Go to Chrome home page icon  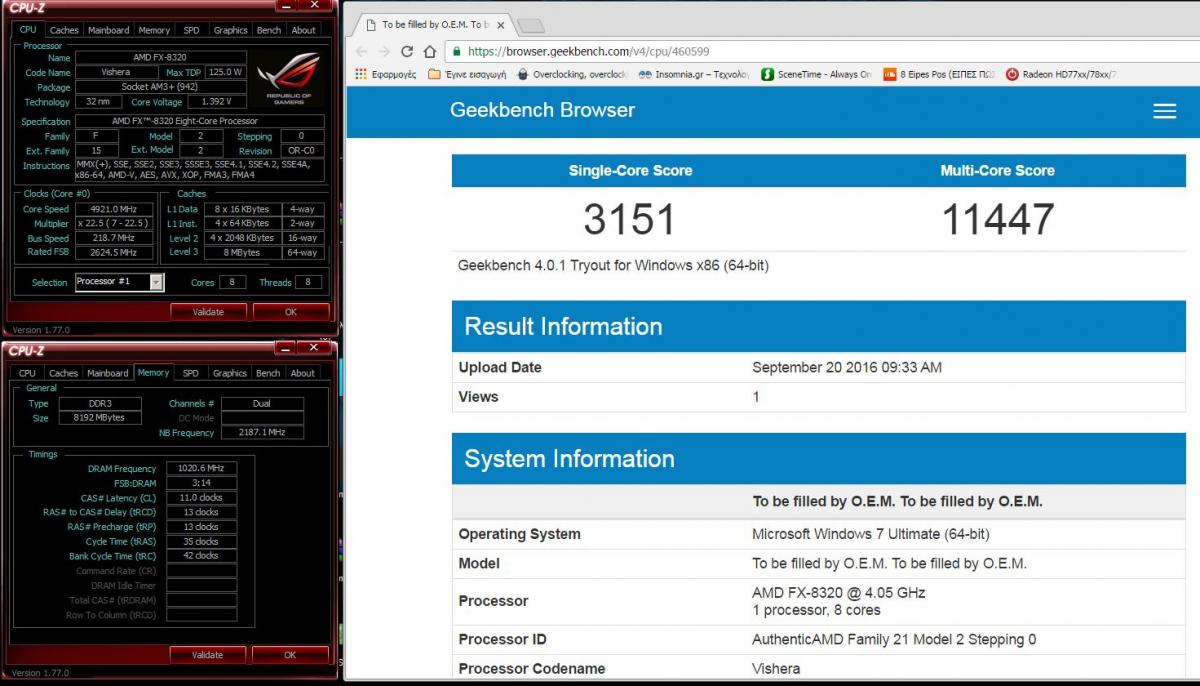click(431, 51)
